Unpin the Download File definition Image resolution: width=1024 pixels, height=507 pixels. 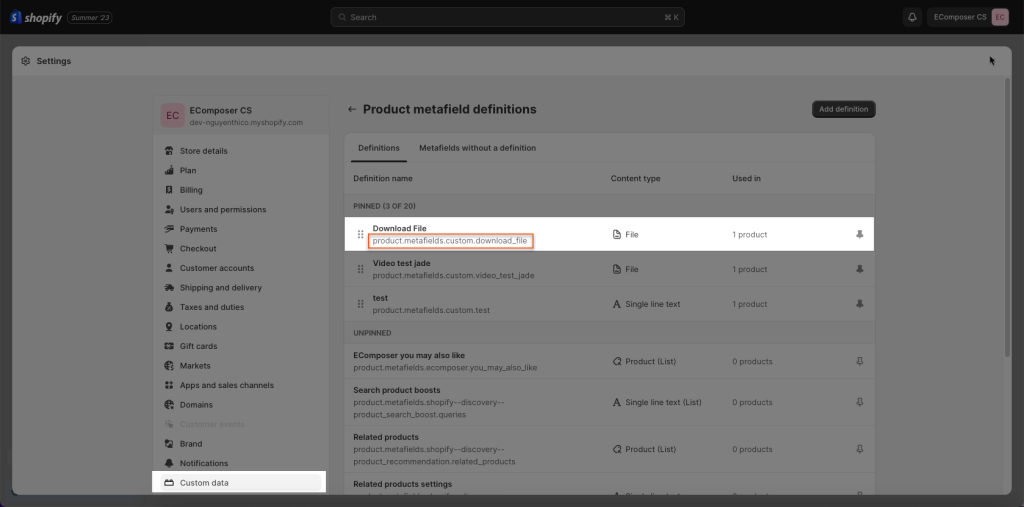click(859, 234)
